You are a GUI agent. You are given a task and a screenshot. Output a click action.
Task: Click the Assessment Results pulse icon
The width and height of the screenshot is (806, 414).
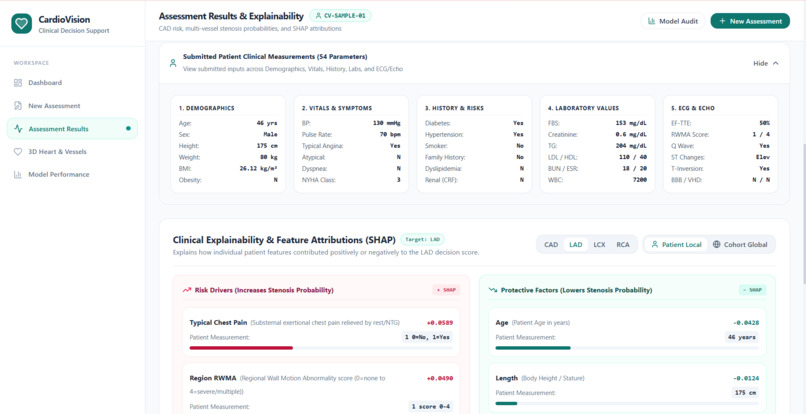19,129
